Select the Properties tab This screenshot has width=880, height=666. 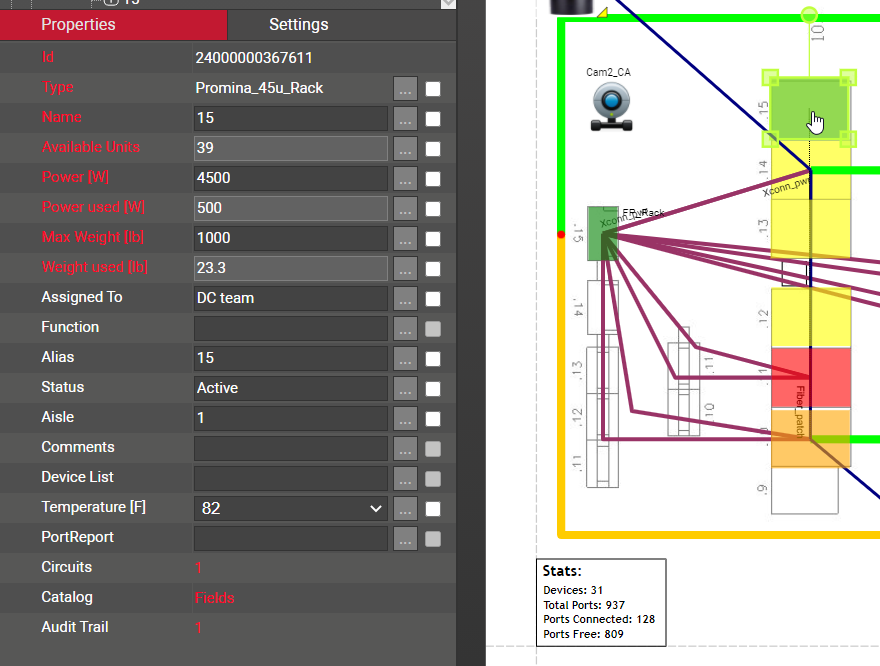pos(78,25)
